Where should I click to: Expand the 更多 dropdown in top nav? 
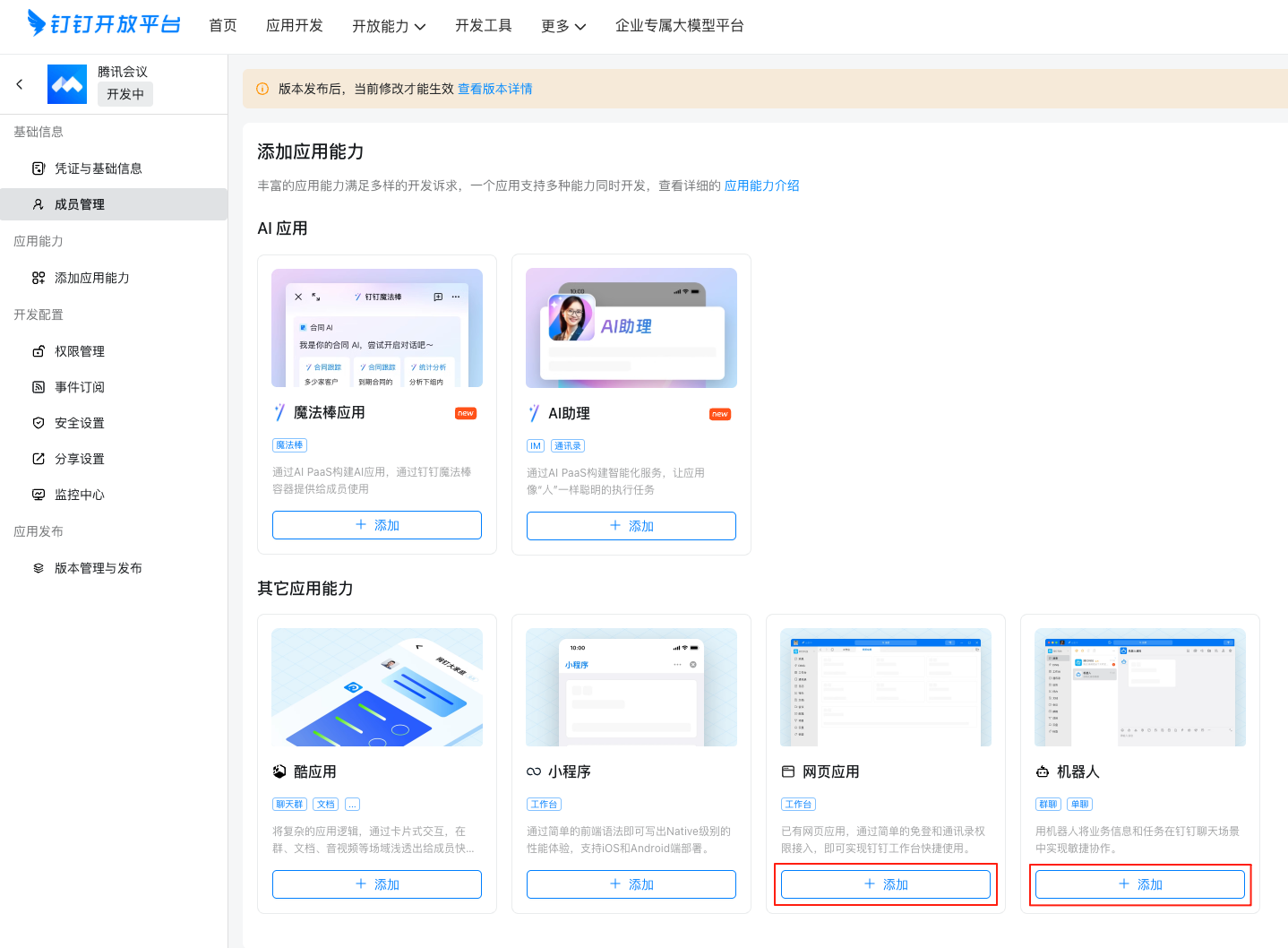(x=563, y=26)
